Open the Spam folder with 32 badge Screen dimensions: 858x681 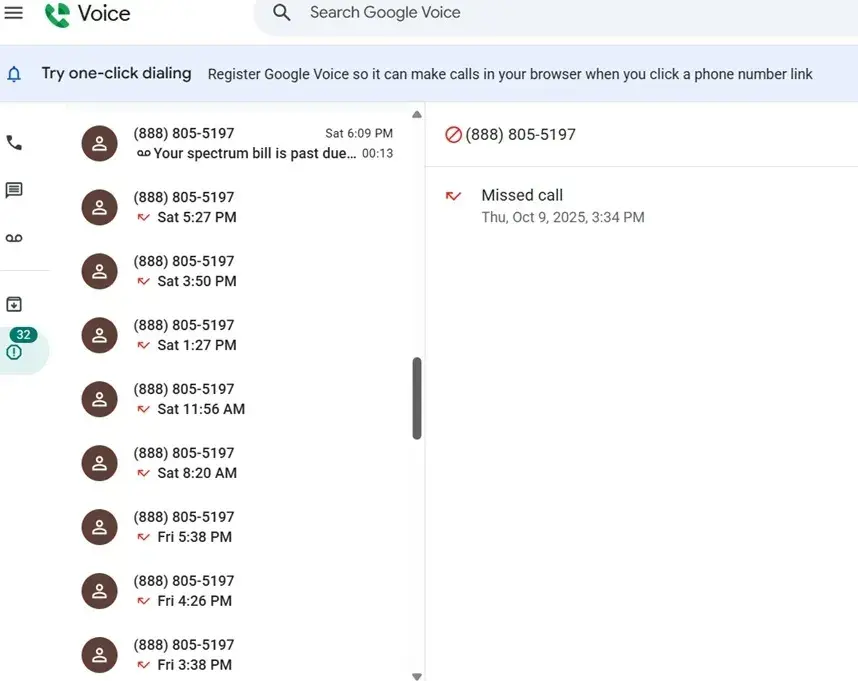[16, 347]
